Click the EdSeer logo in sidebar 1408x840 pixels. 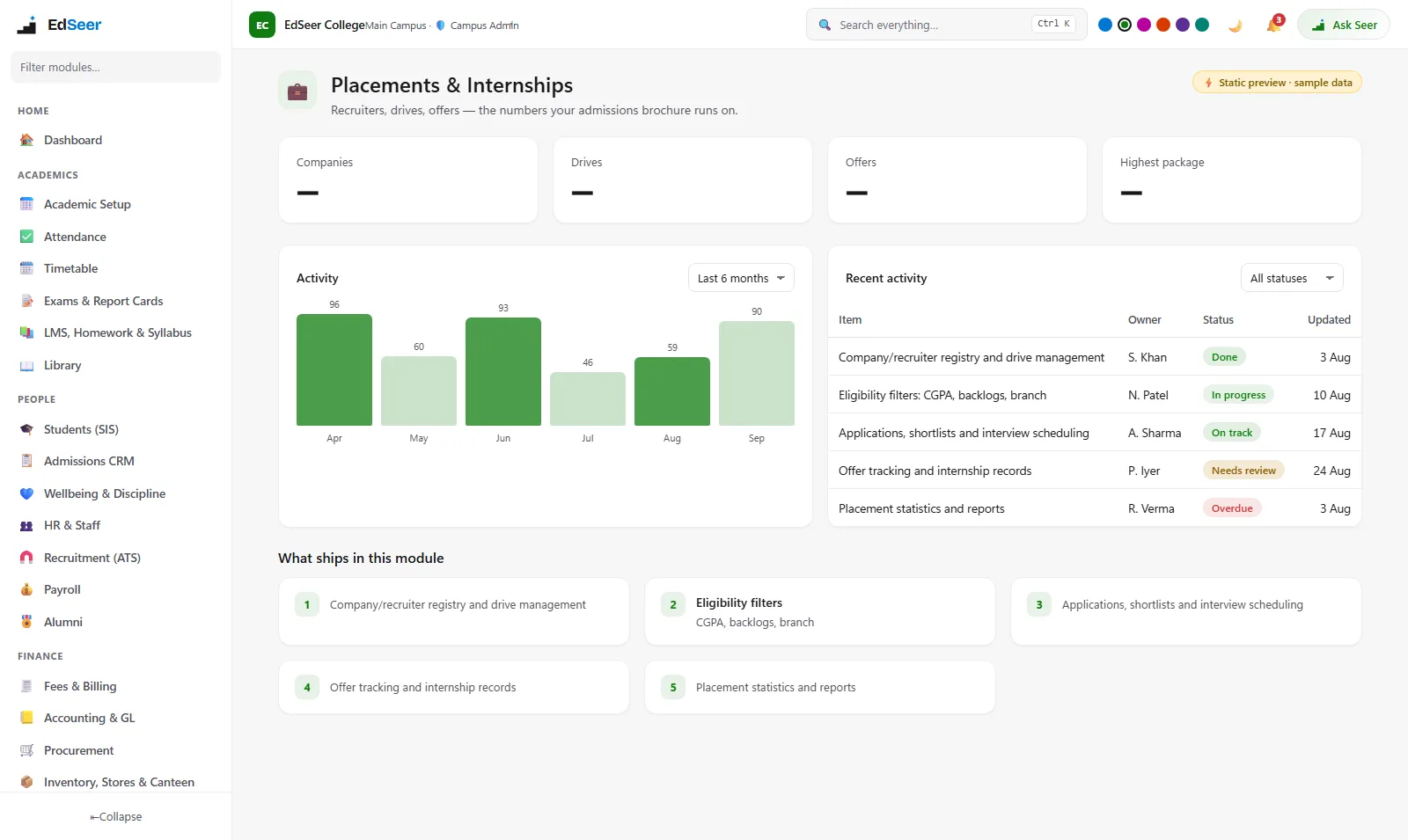60,25
